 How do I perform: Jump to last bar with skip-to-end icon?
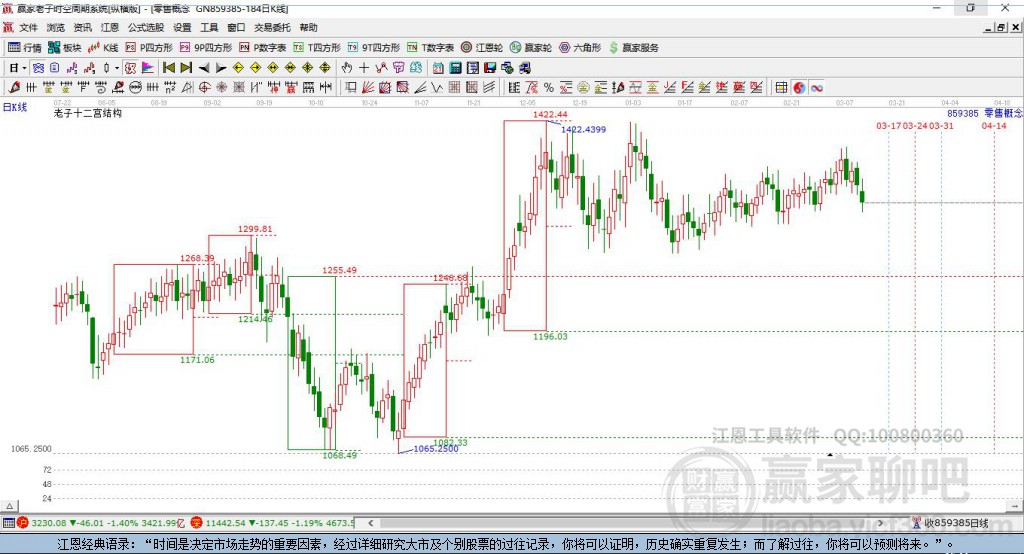pos(186,68)
